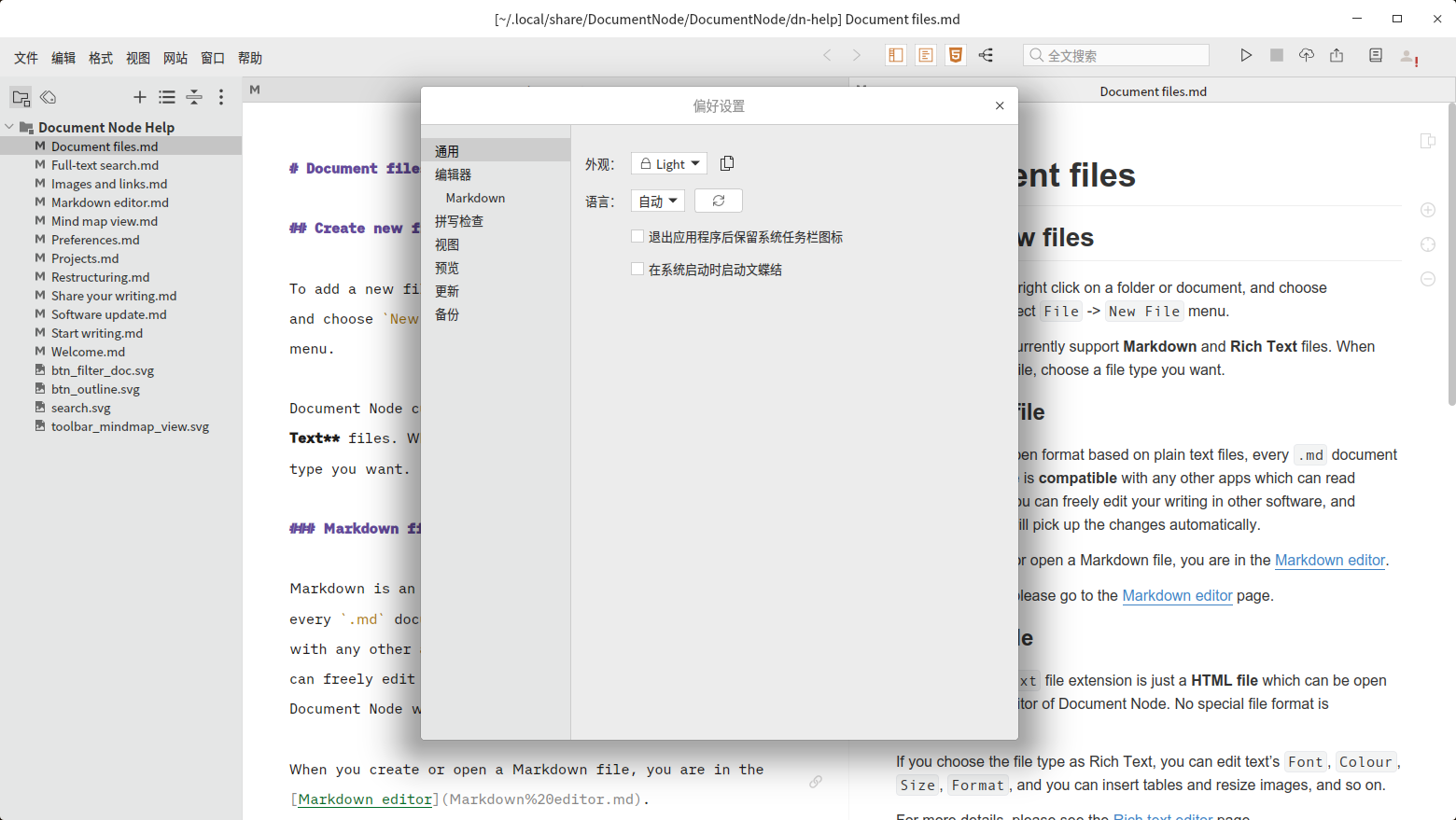This screenshot has height=820, width=1456.
Task: Click the play button in toolbar
Action: tap(1245, 56)
